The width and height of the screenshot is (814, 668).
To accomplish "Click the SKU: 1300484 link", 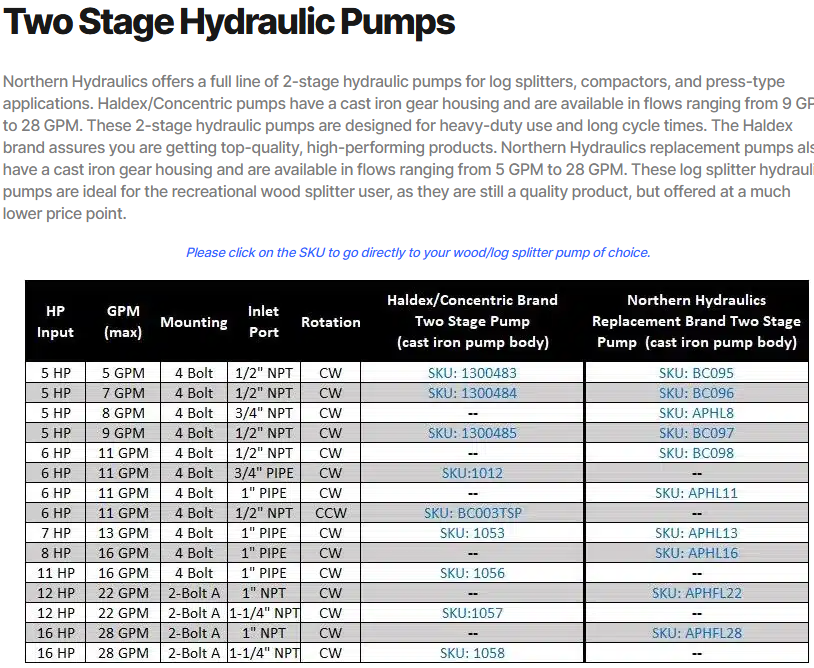I will [472, 393].
